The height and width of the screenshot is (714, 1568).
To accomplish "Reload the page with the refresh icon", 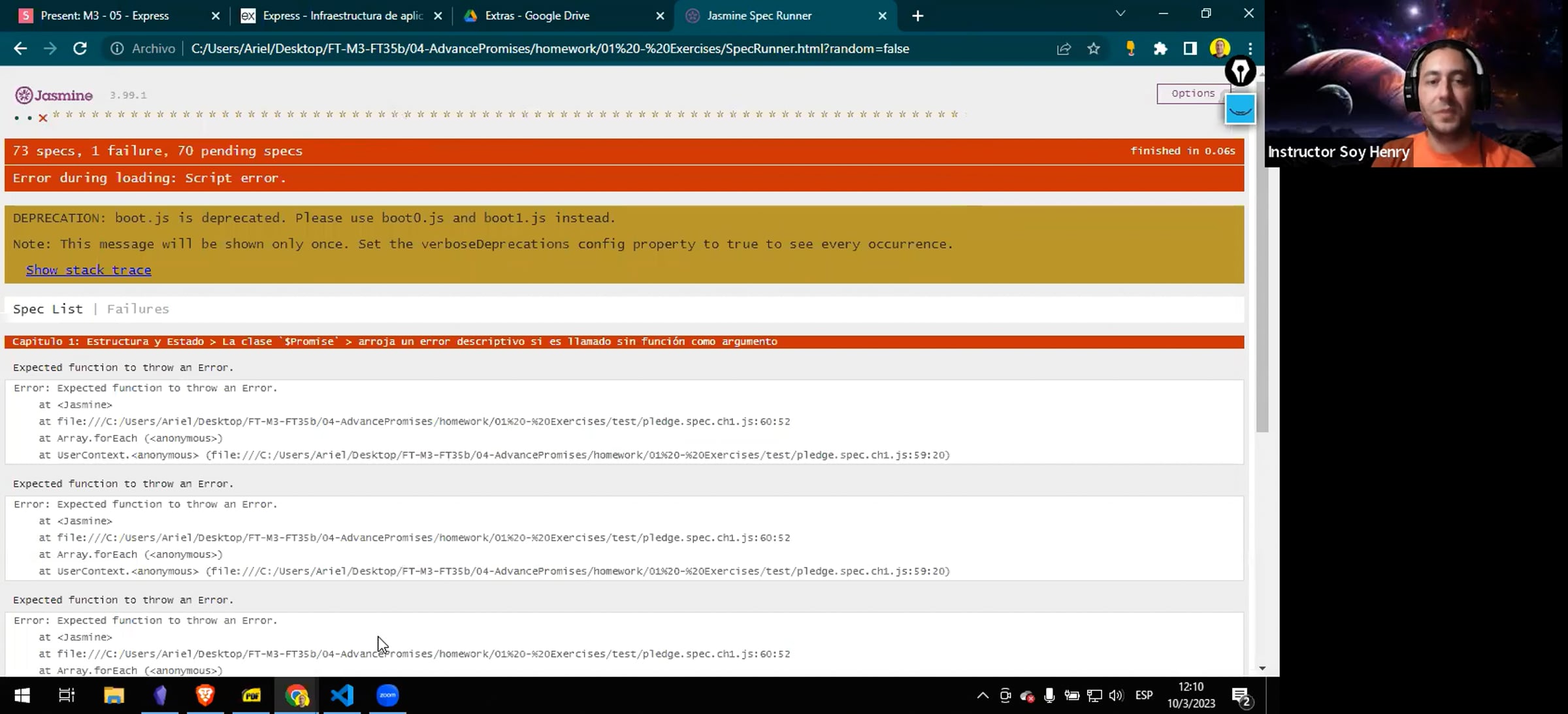I will click(x=80, y=48).
